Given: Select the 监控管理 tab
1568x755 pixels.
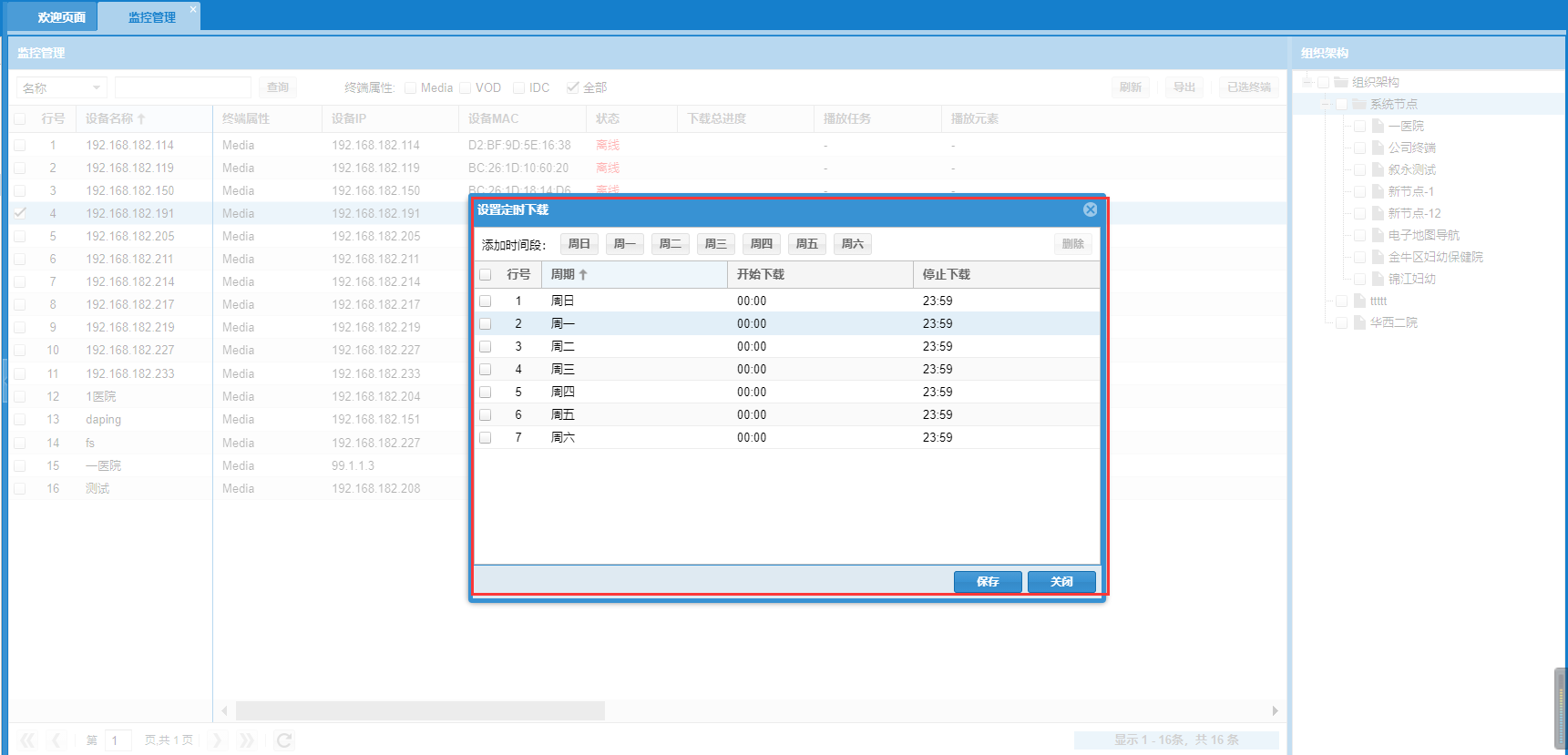Looking at the screenshot, I should point(151,17).
